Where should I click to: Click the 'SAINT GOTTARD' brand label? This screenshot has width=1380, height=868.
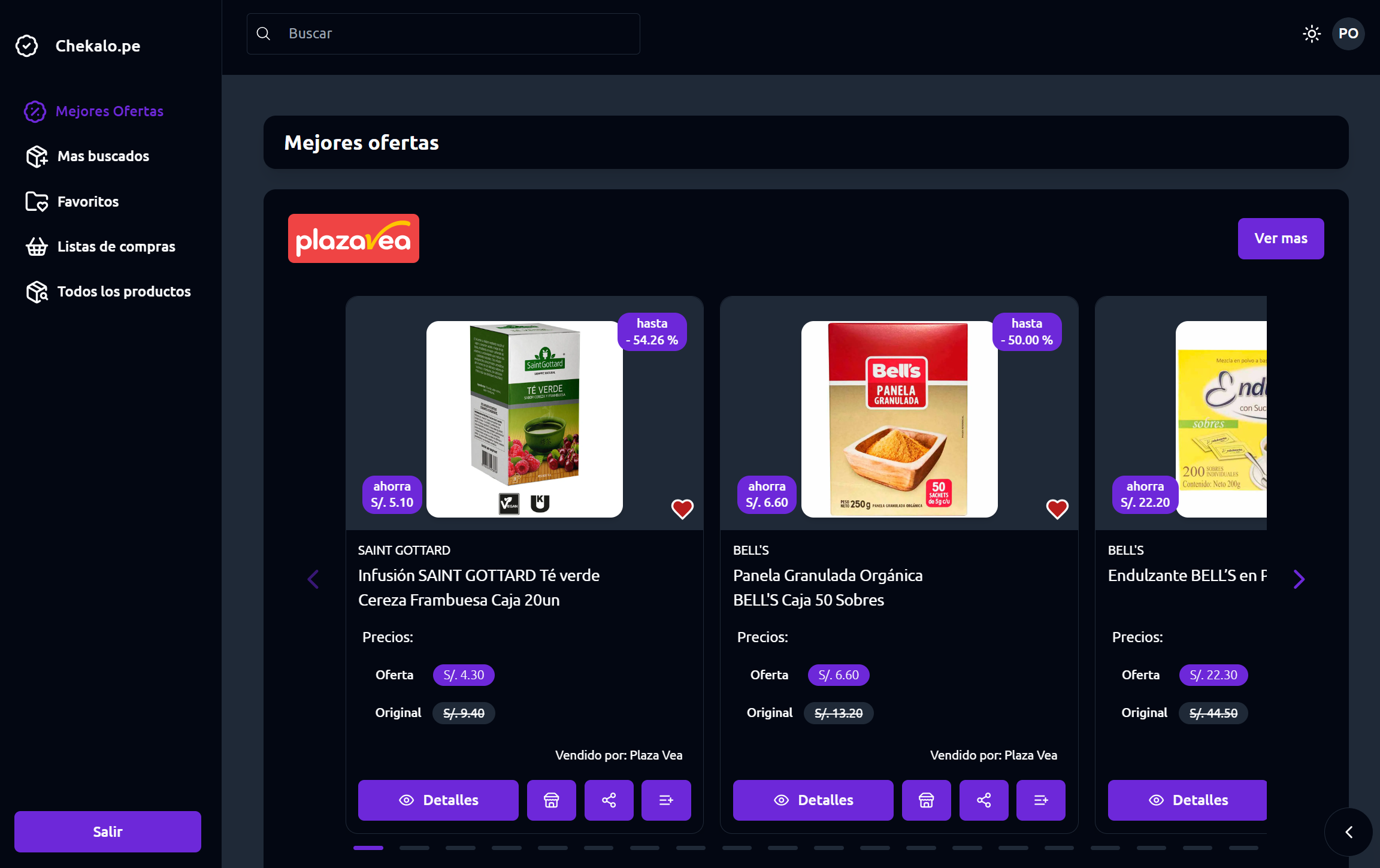[404, 551]
